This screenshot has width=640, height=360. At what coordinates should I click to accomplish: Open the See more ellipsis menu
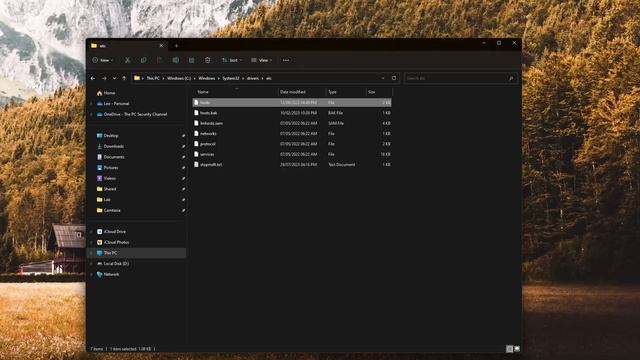pyautogui.click(x=286, y=60)
